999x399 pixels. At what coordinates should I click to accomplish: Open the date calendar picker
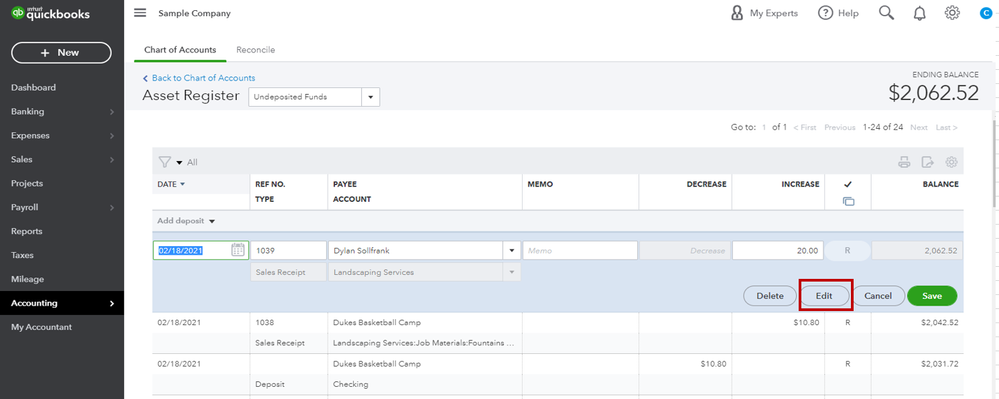[238, 250]
